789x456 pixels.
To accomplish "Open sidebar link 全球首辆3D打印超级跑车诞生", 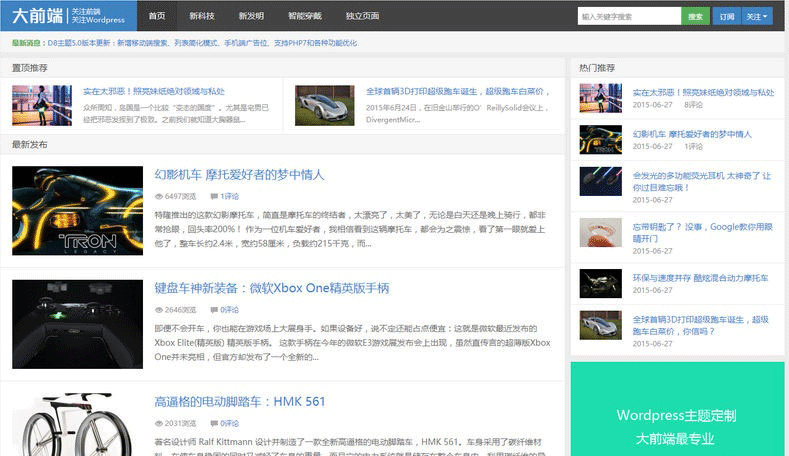I will 700,325.
